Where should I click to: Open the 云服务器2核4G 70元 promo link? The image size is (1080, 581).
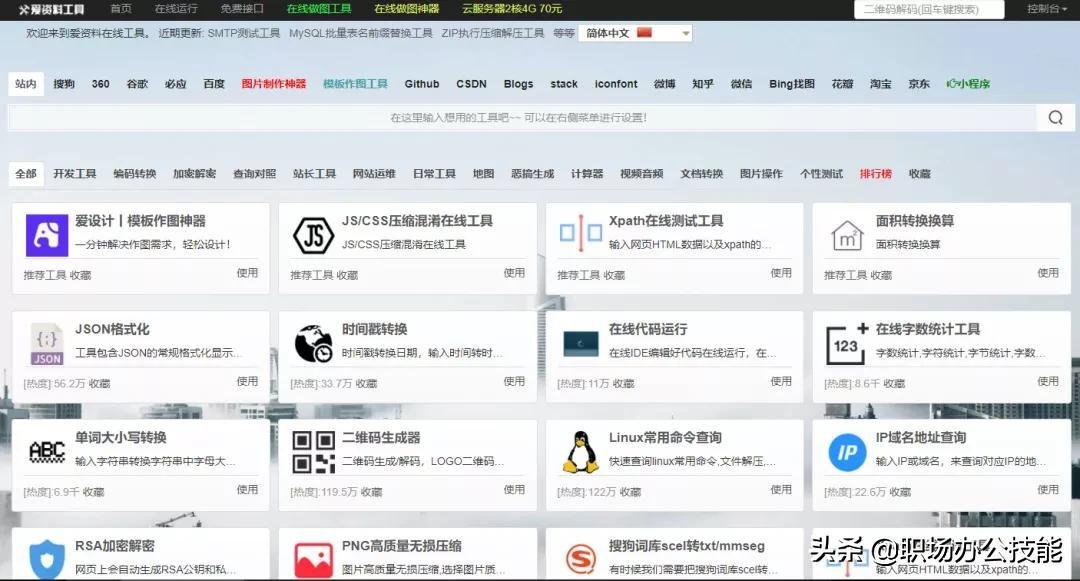pyautogui.click(x=512, y=8)
